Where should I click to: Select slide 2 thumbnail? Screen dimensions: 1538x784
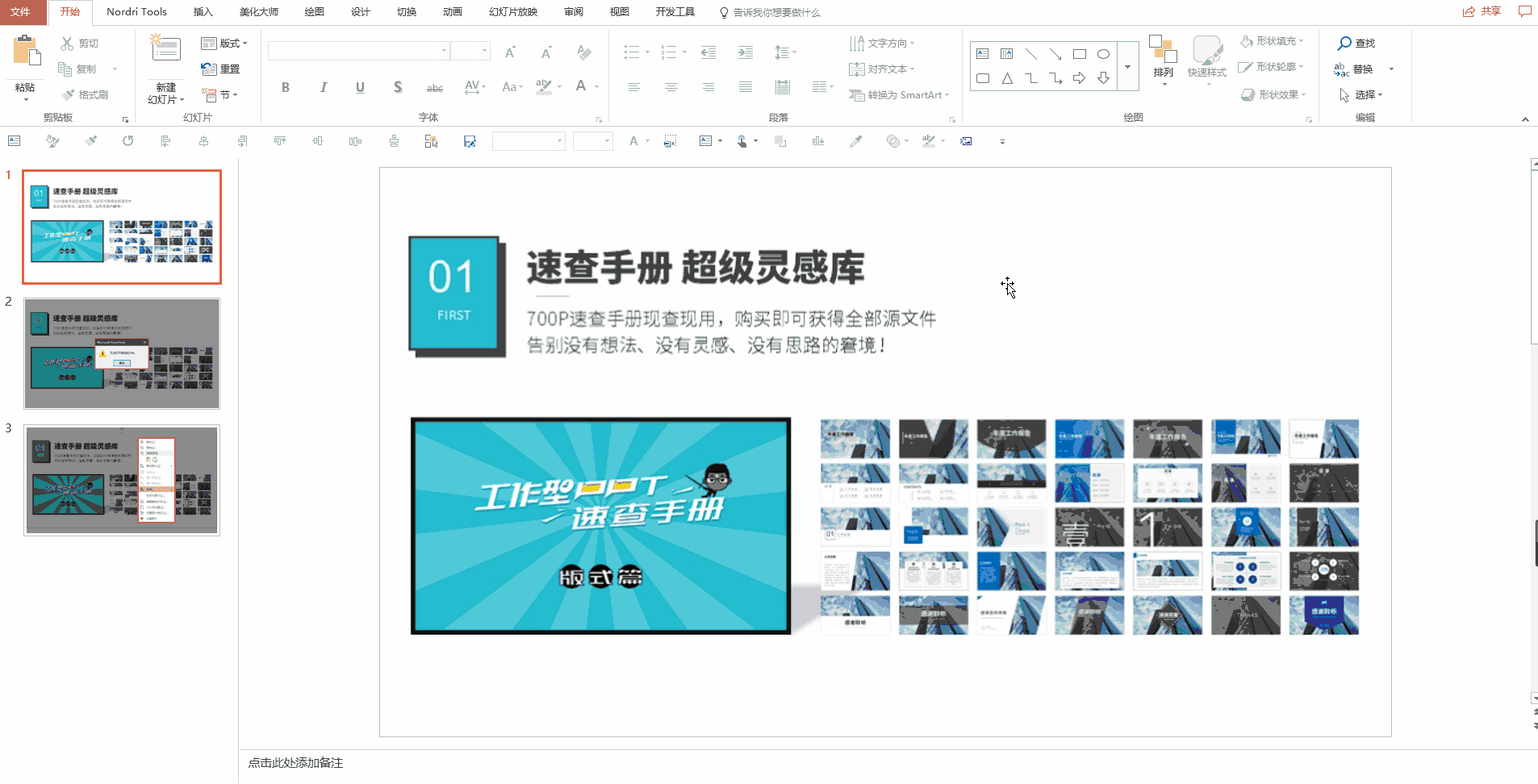(x=122, y=353)
